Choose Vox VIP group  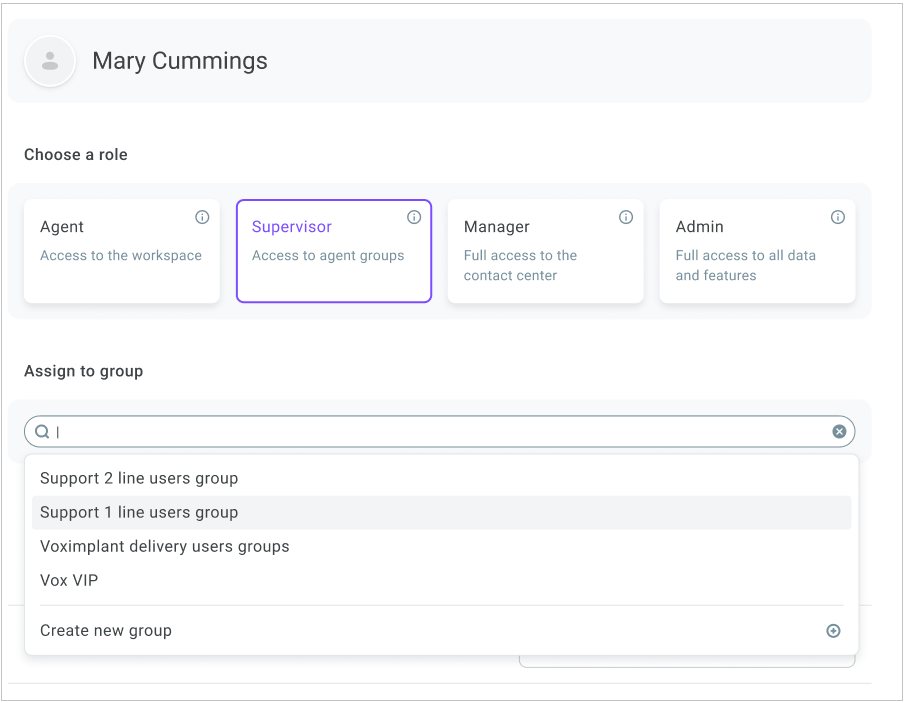pos(441,580)
